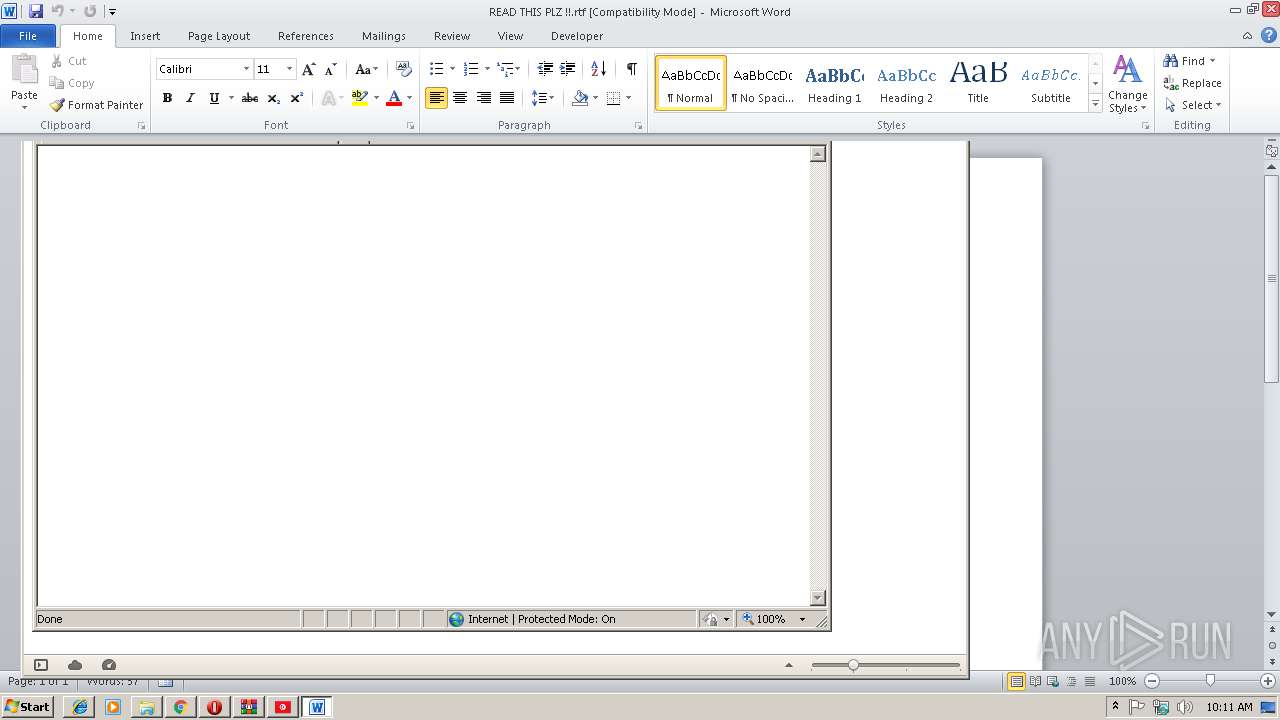The image size is (1280, 720).
Task: Toggle Italic formatting
Action: (x=190, y=98)
